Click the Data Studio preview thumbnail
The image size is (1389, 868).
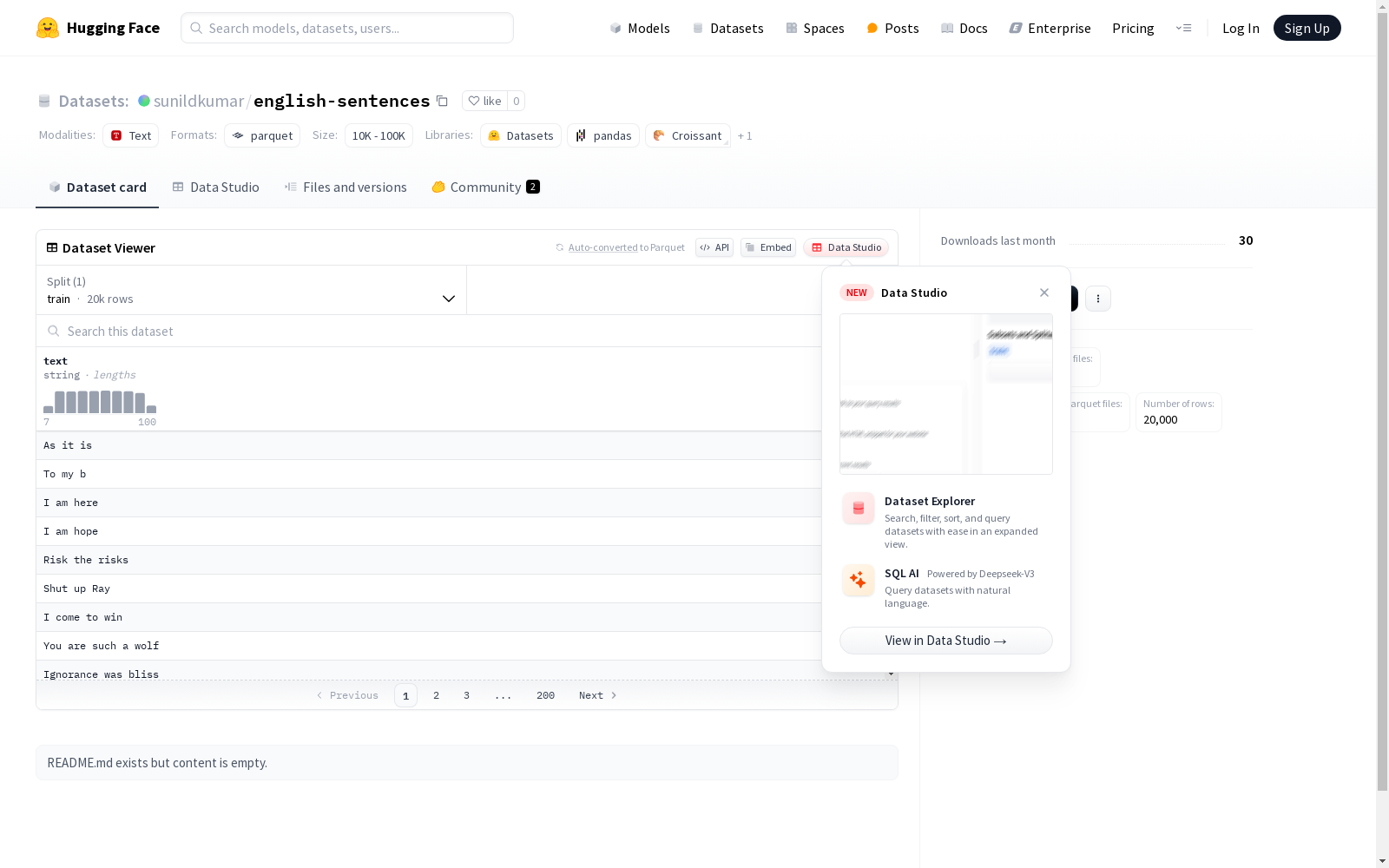tap(946, 394)
